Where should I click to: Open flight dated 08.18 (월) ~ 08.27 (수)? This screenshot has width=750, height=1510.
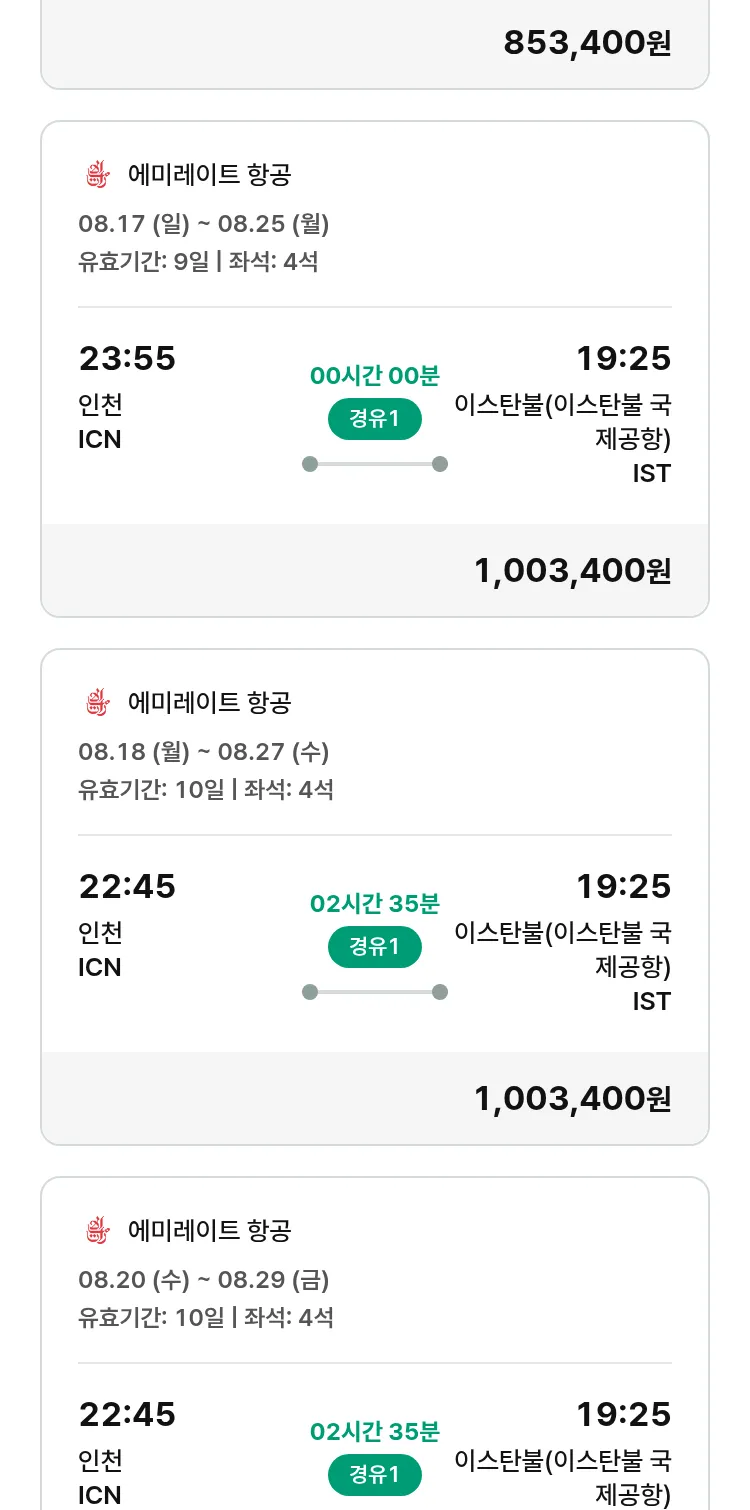pos(204,752)
